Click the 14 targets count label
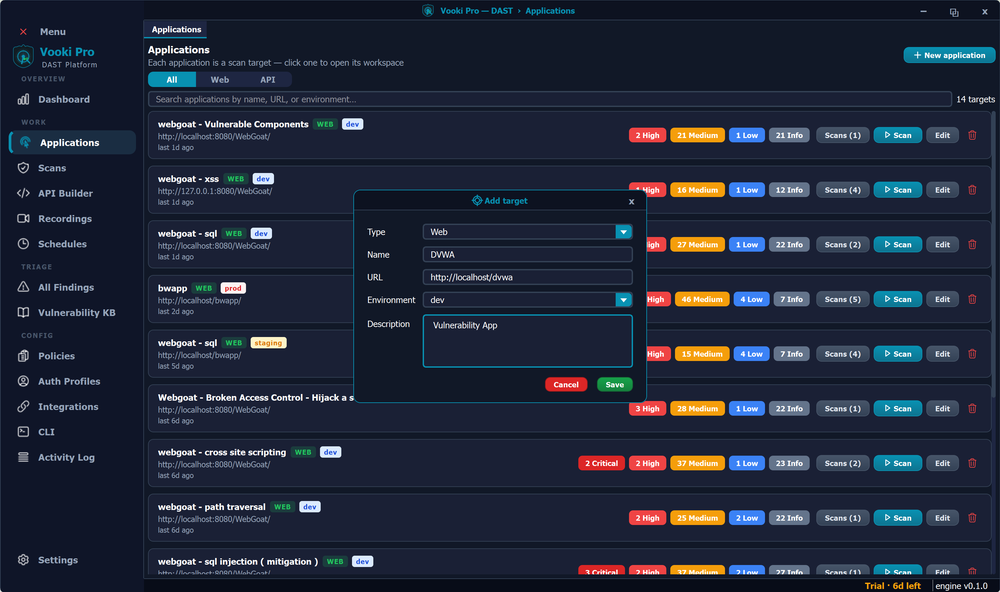 coord(975,100)
